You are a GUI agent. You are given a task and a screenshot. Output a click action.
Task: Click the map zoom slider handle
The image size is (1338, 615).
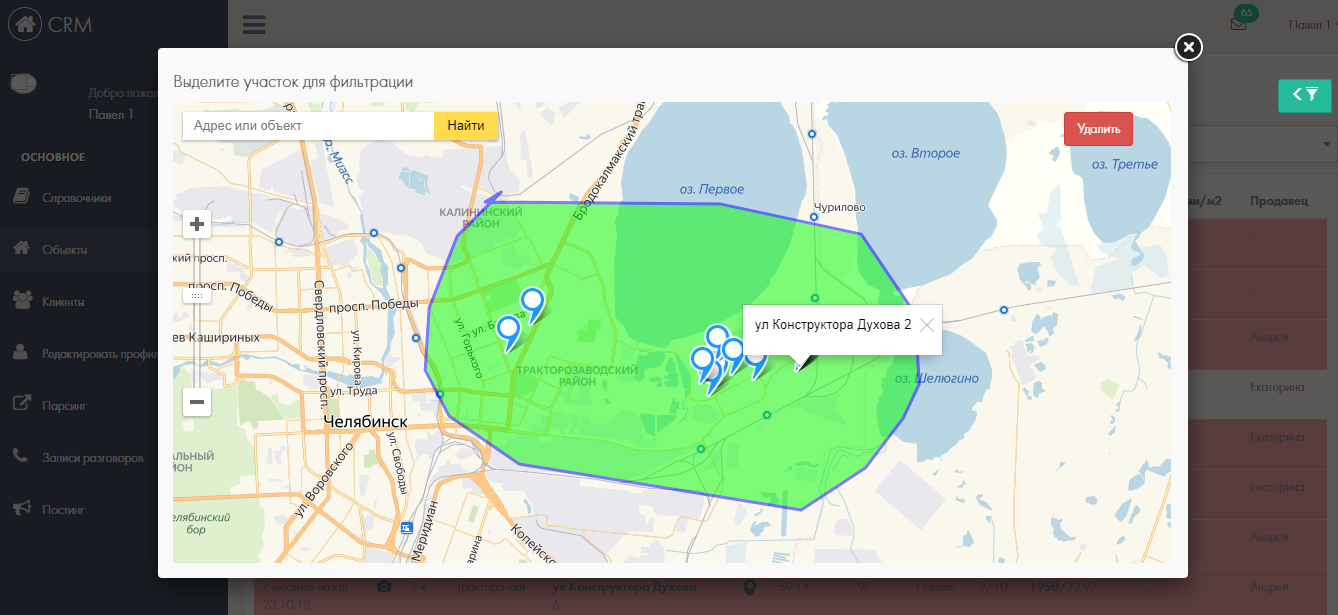(197, 296)
